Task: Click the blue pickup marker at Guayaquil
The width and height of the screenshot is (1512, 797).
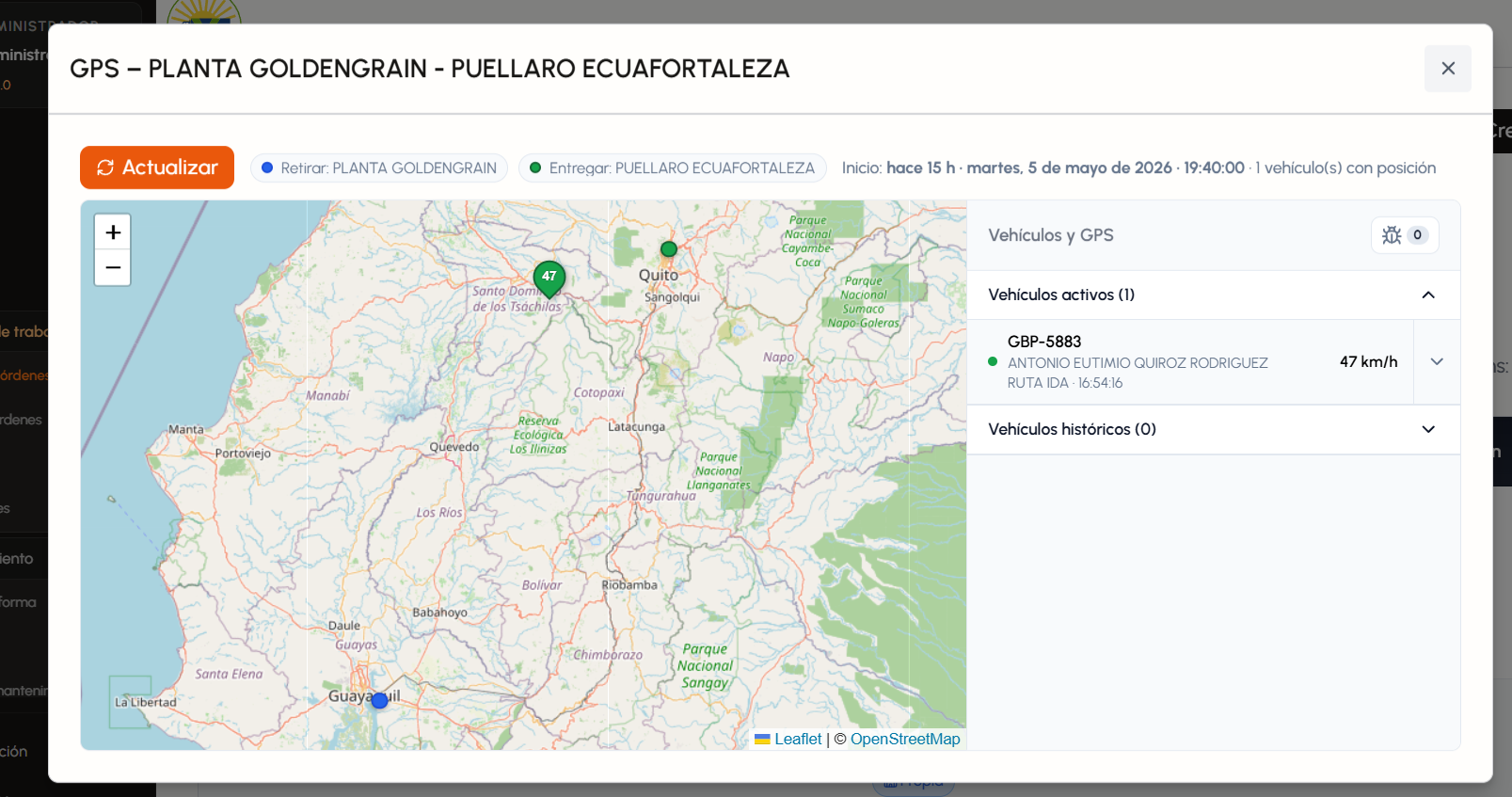Action: (380, 700)
